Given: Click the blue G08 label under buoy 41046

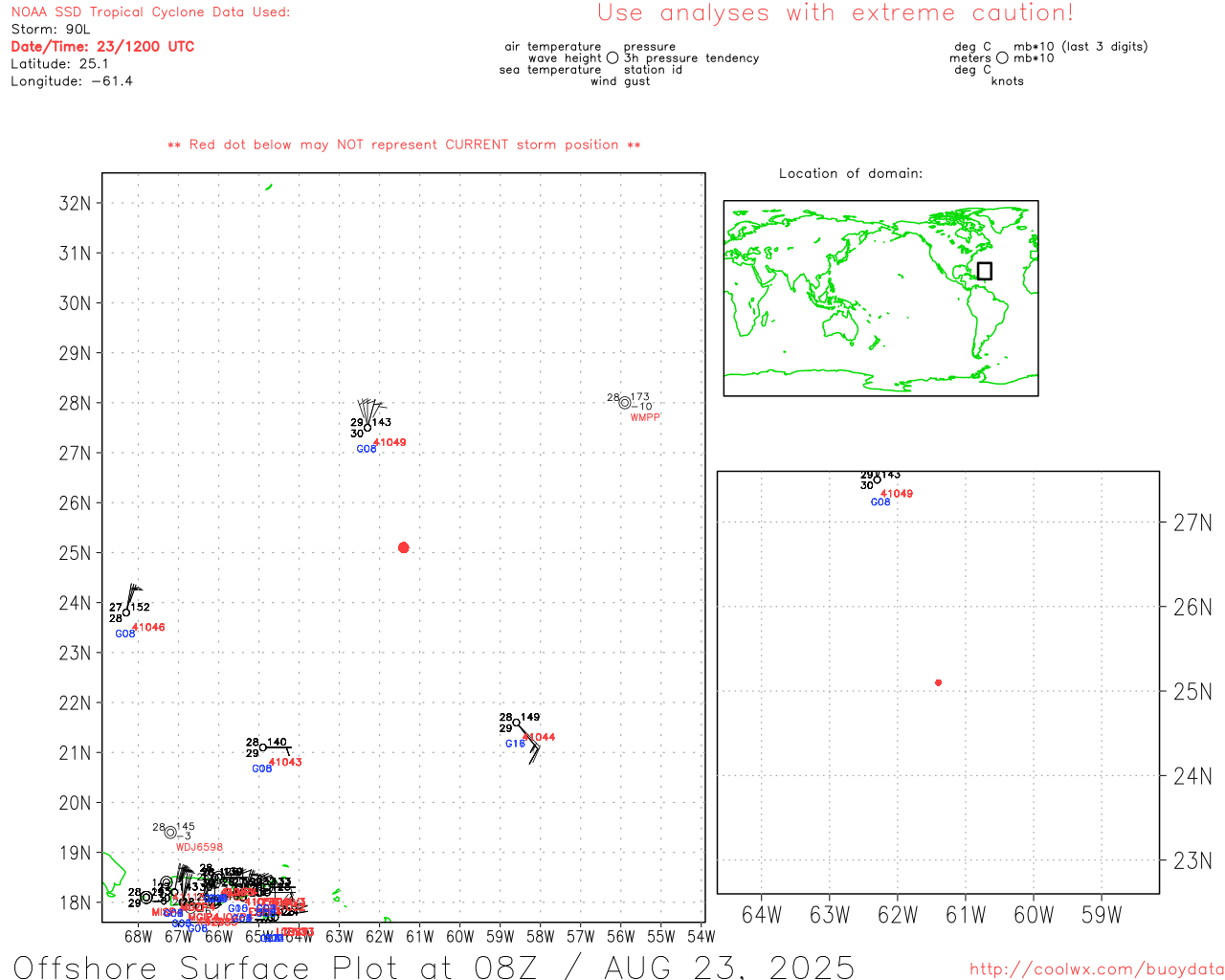Looking at the screenshot, I should click(x=125, y=634).
